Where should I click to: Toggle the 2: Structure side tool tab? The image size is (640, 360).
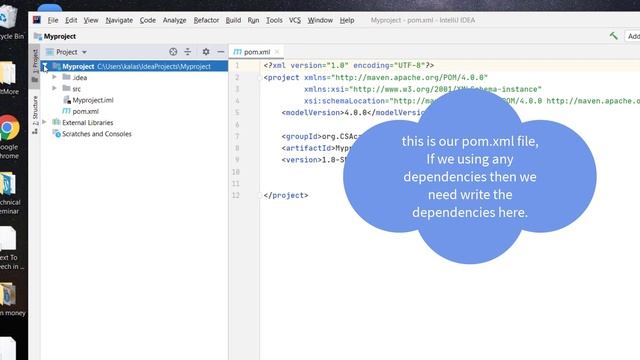click(x=35, y=115)
